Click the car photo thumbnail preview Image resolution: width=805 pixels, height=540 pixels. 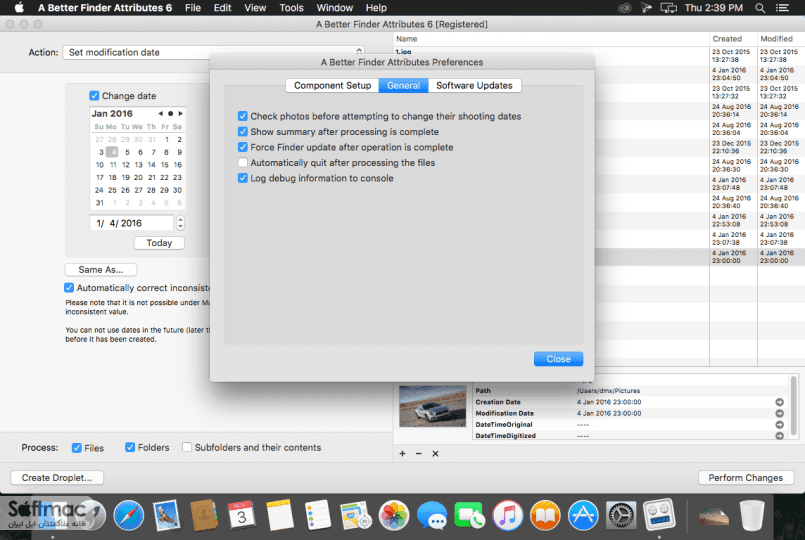pos(432,406)
